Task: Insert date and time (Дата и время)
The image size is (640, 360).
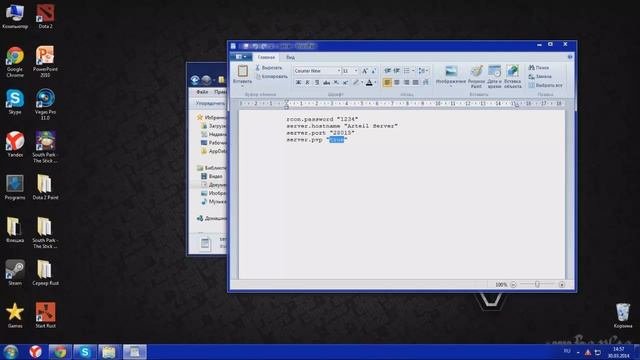Action: tap(494, 76)
